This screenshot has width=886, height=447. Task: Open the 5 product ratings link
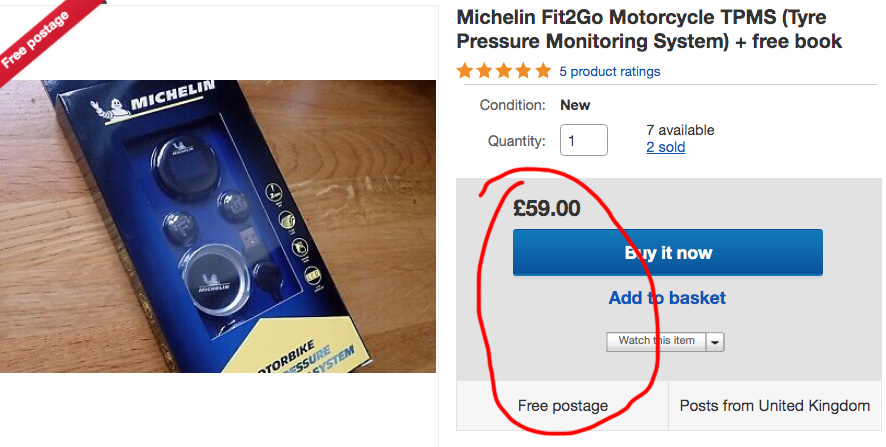pos(609,72)
